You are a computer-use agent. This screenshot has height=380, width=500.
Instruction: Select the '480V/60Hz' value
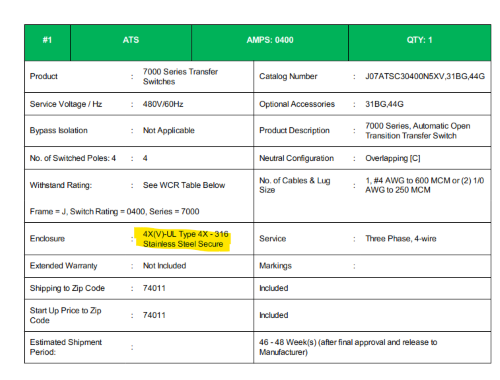(x=163, y=104)
